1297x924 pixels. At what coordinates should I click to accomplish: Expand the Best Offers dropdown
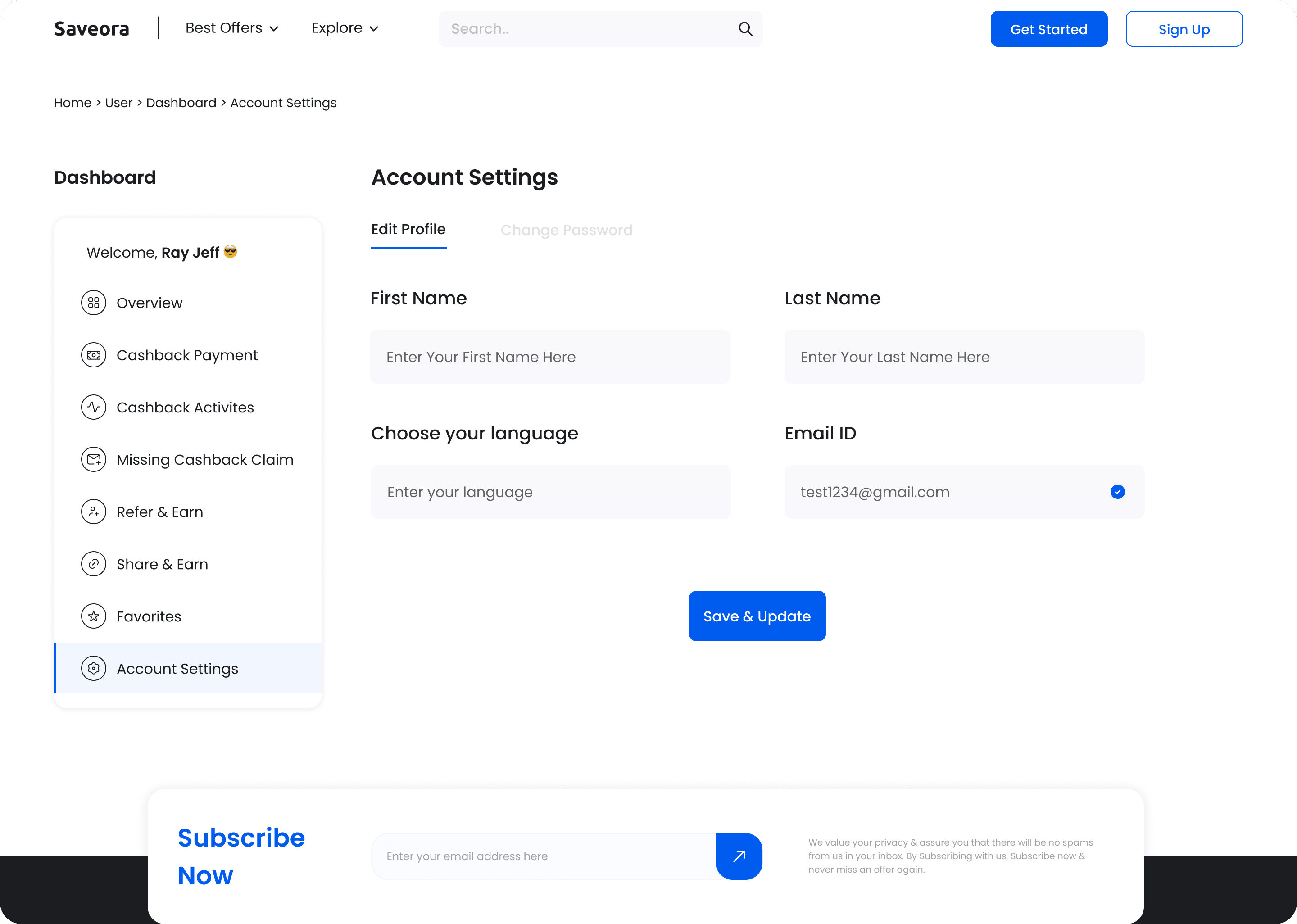pos(231,28)
